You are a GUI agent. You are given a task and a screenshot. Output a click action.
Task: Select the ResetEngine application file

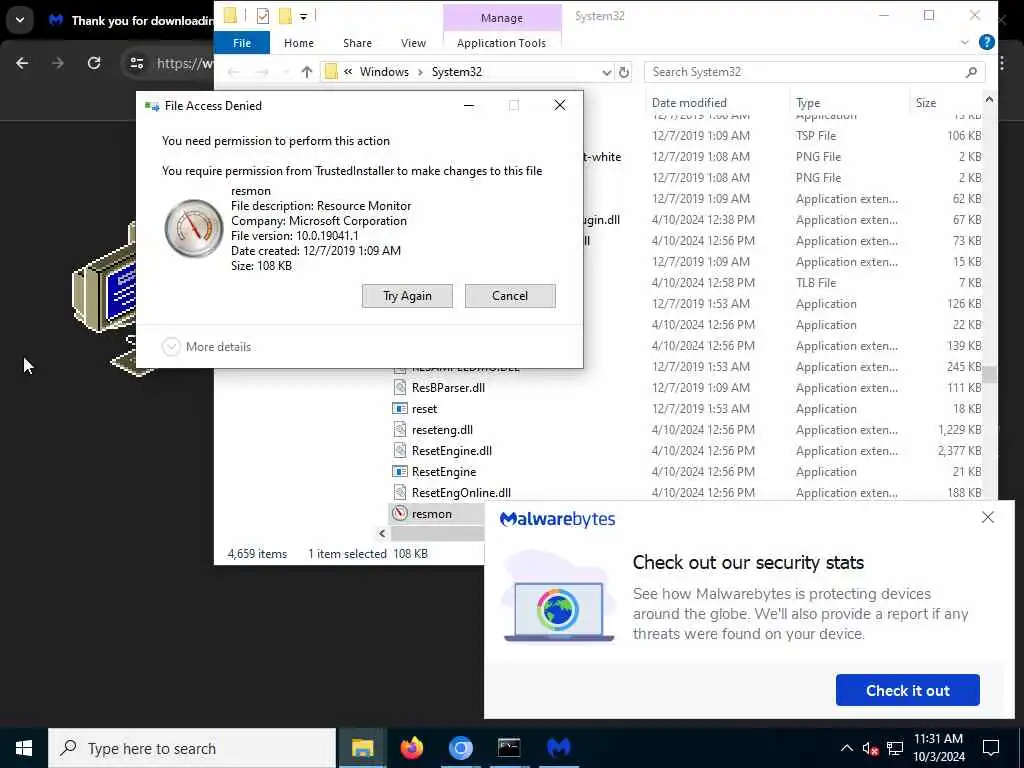[x=444, y=472]
